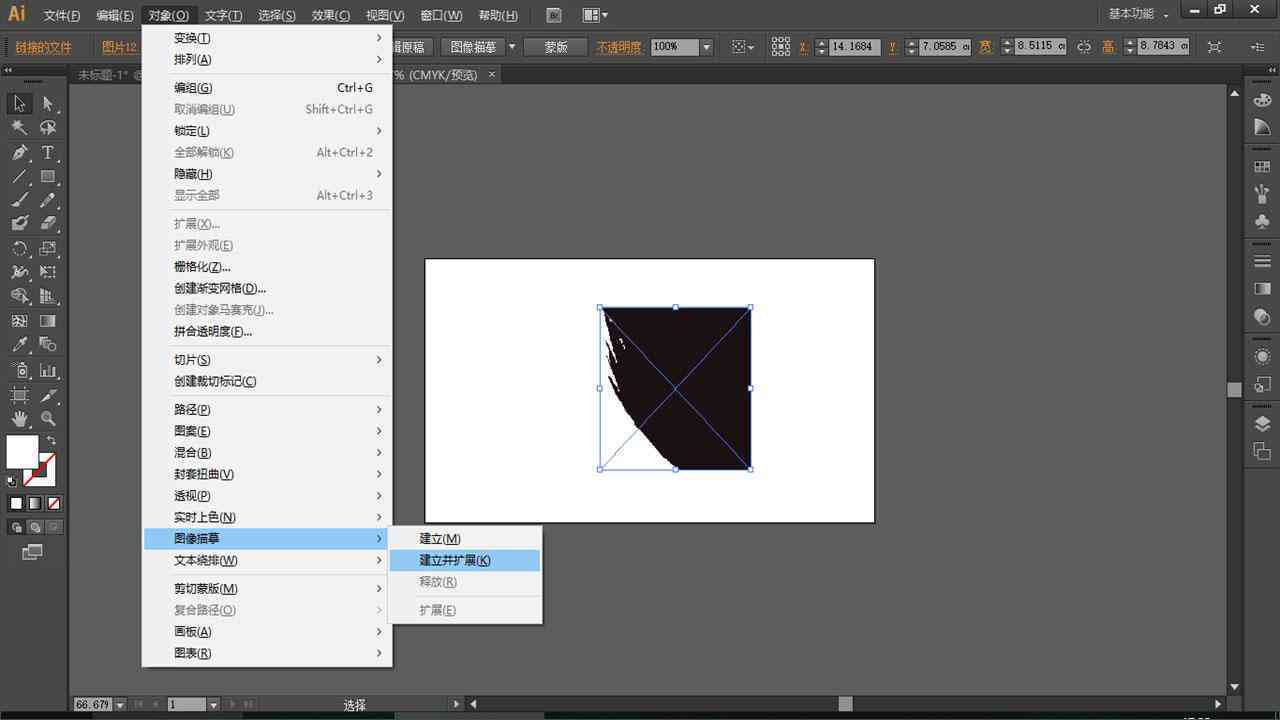Open the Color panel palette icon
This screenshot has height=720, width=1280.
1262,100
